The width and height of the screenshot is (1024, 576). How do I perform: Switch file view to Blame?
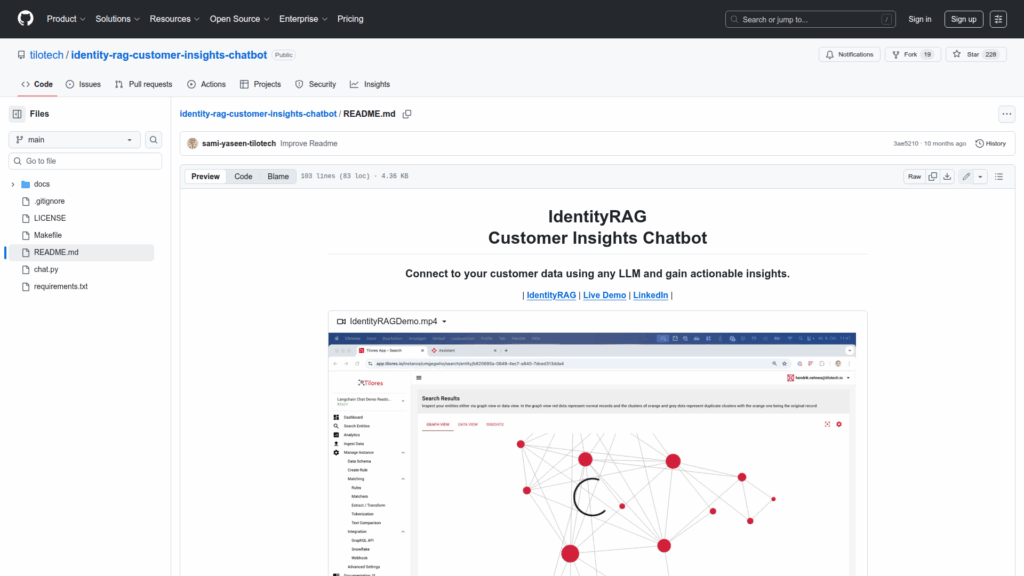[278, 176]
